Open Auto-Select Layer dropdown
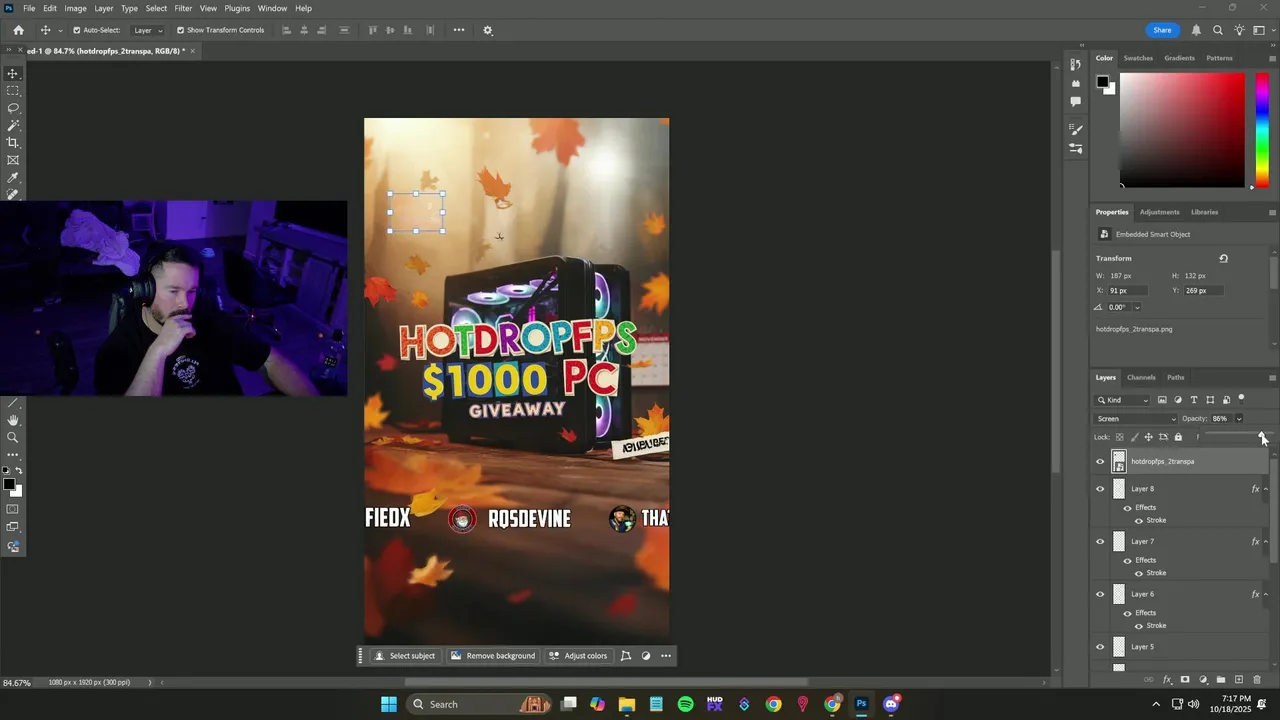 (x=148, y=30)
